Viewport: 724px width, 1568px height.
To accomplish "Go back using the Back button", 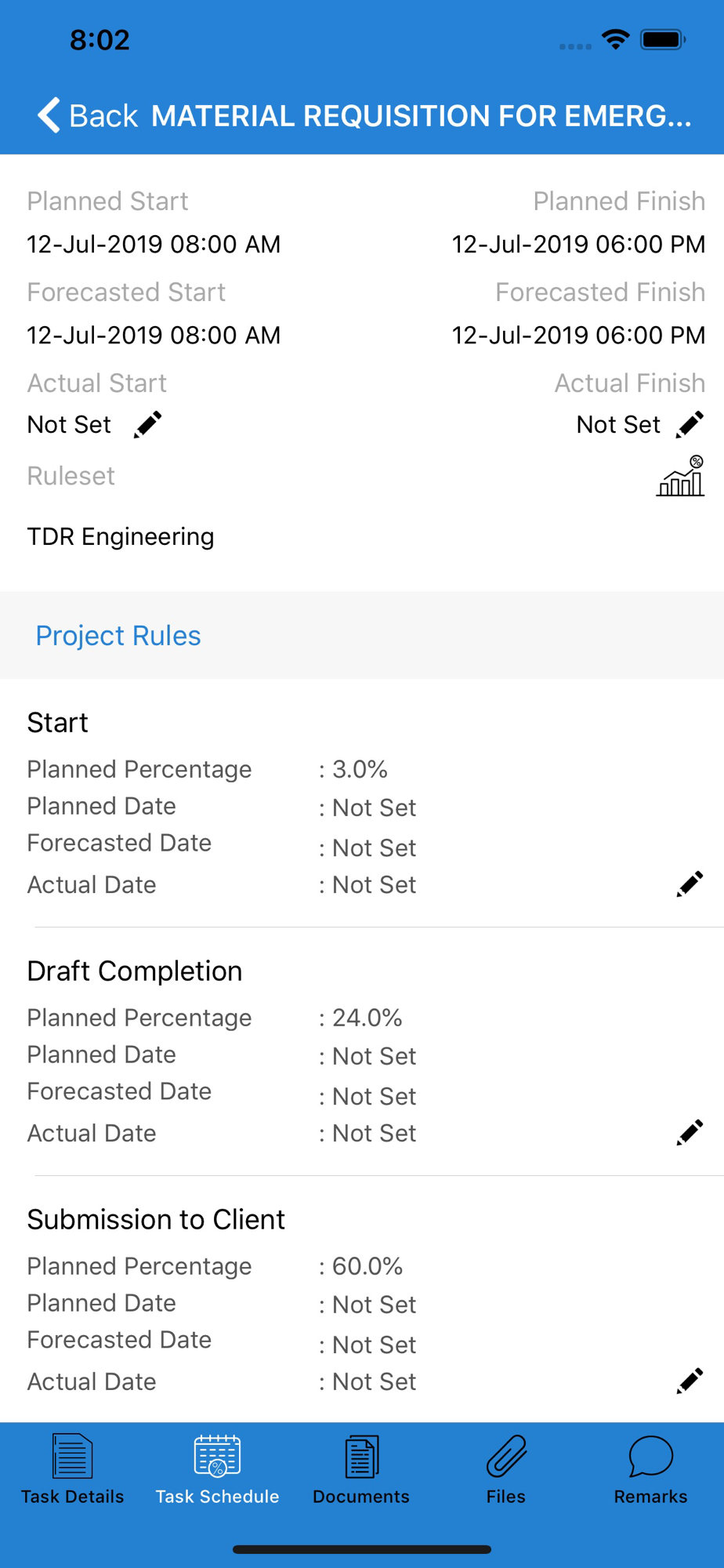I will click(88, 115).
